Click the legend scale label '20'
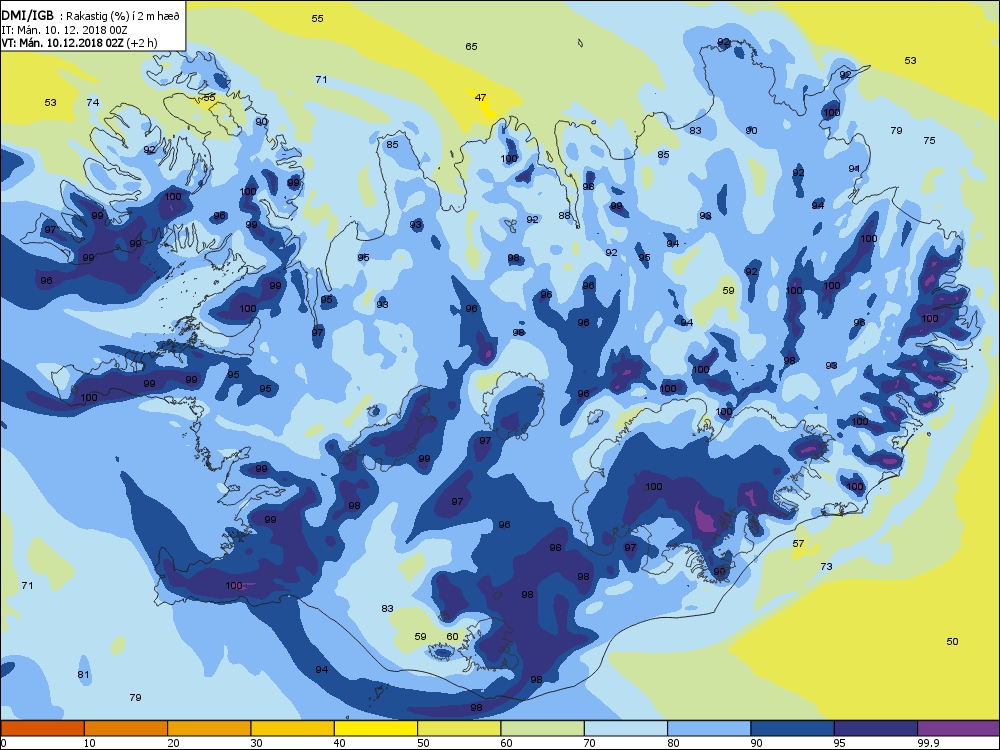 tap(173, 743)
